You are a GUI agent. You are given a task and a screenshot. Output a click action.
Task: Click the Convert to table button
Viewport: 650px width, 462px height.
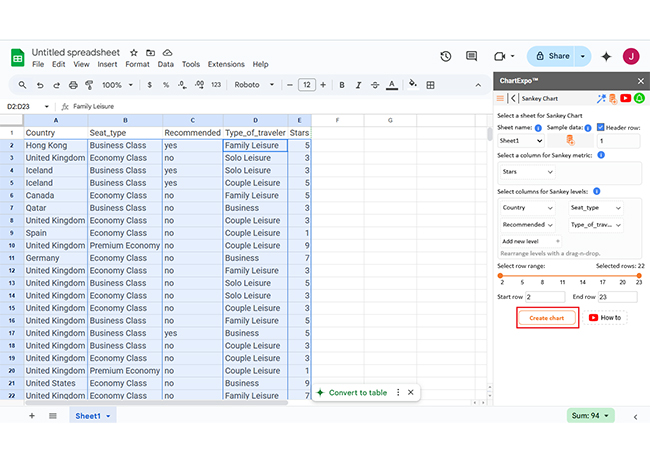point(357,393)
